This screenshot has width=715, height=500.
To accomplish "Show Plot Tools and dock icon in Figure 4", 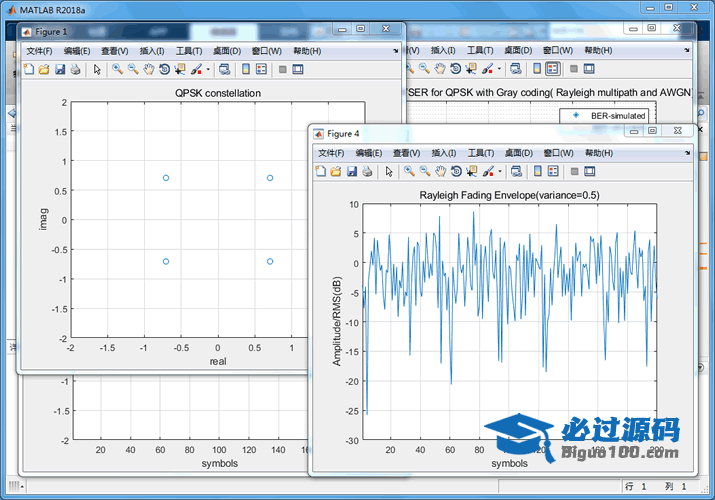I will [x=590, y=171].
